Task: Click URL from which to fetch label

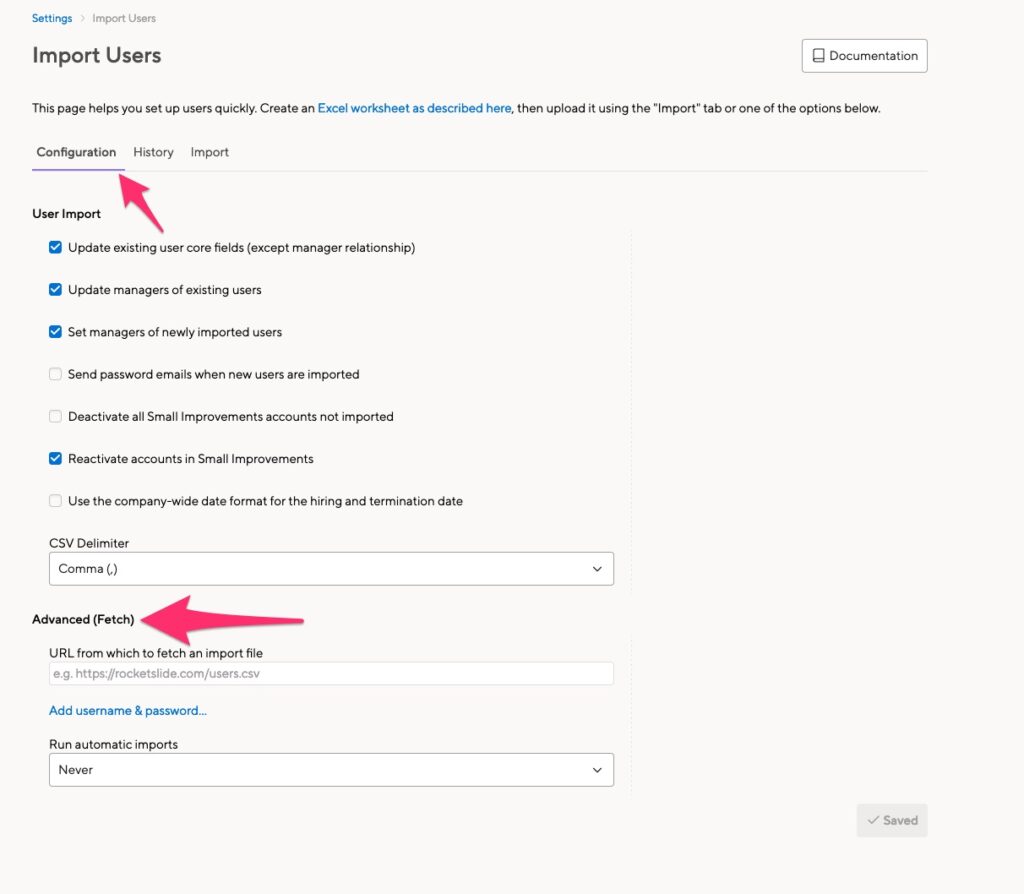Action: (x=156, y=653)
